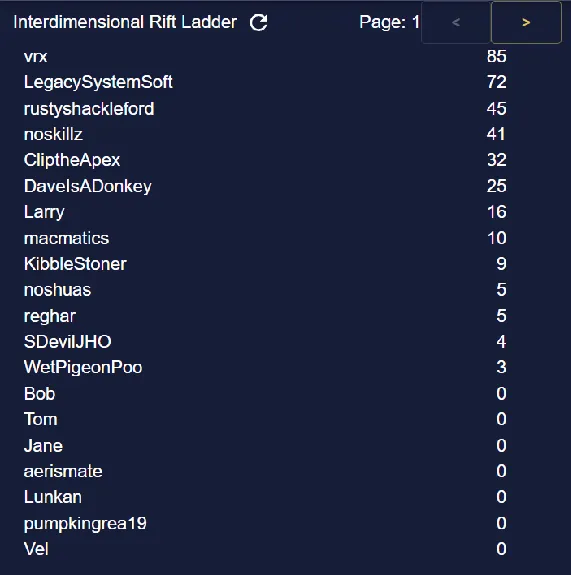Click score 10 for macmatics

coord(497,238)
